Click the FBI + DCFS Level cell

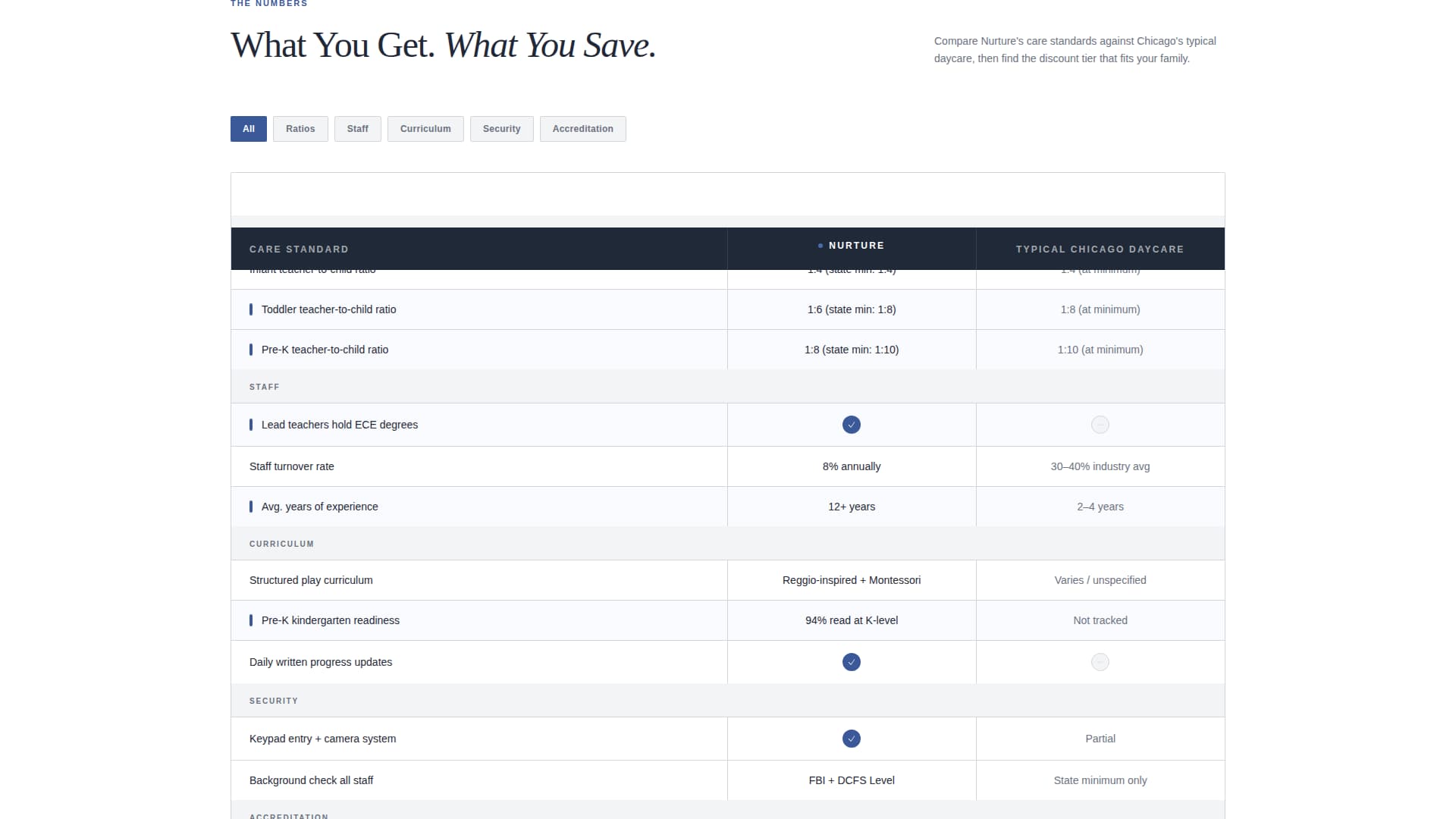(852, 780)
